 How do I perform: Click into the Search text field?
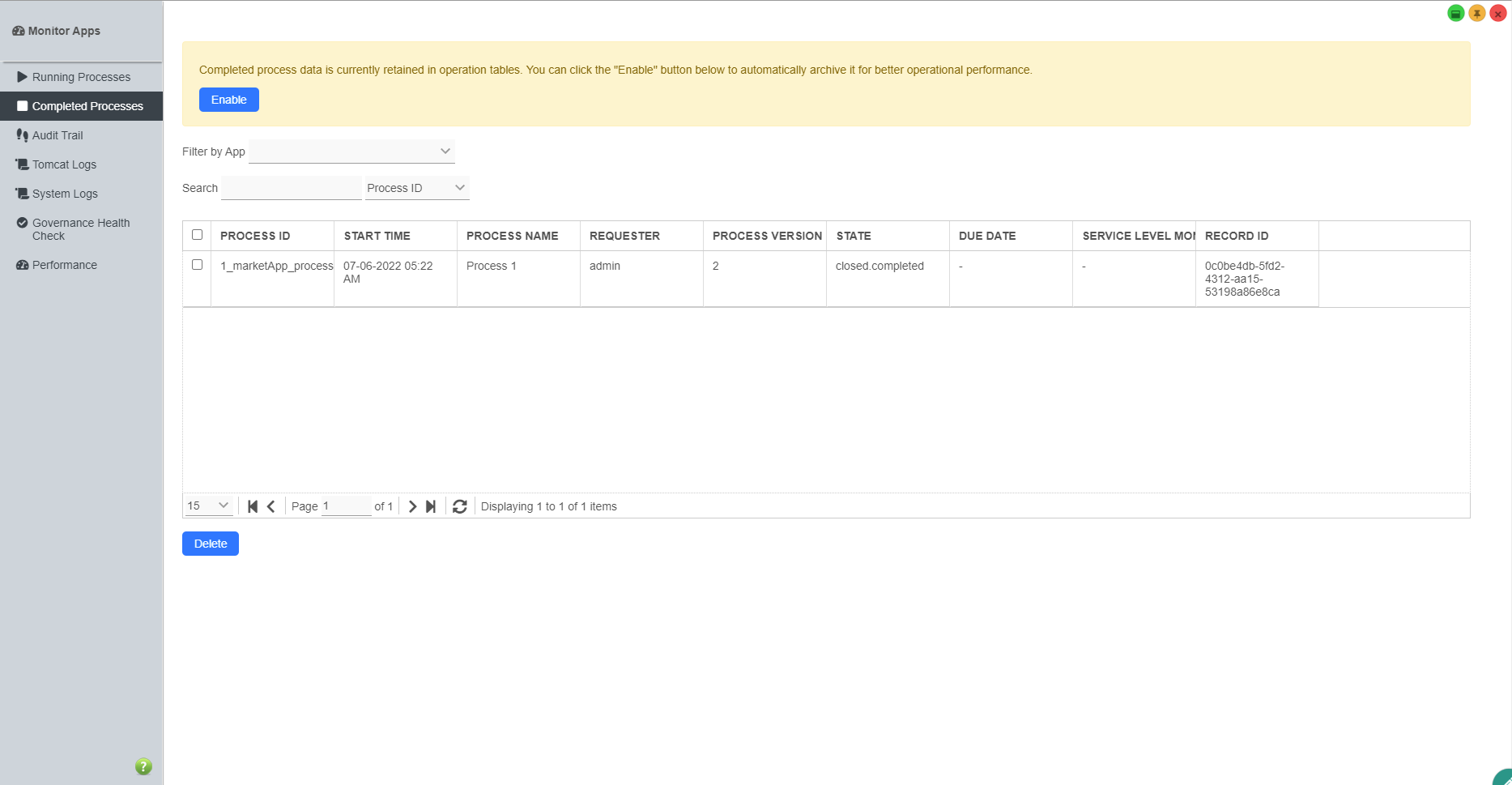point(291,188)
